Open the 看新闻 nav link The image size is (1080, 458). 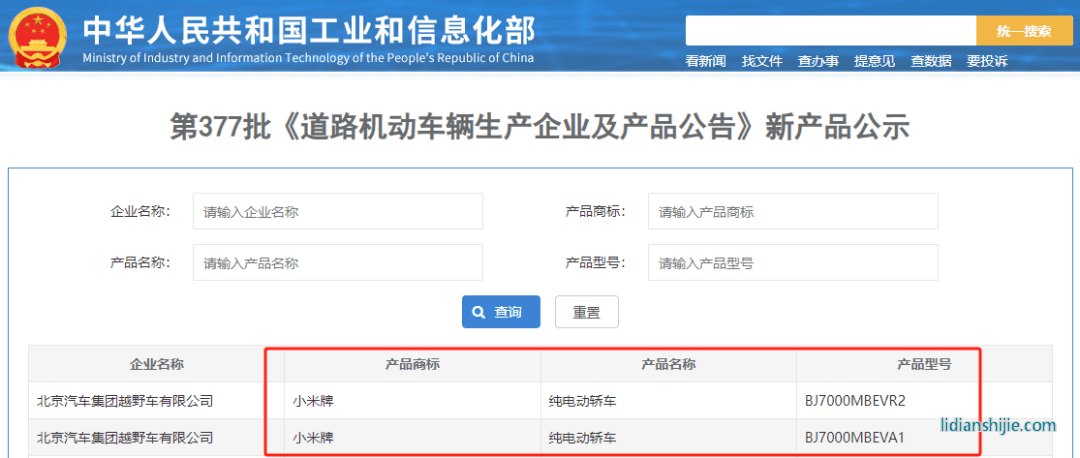pyautogui.click(x=705, y=61)
